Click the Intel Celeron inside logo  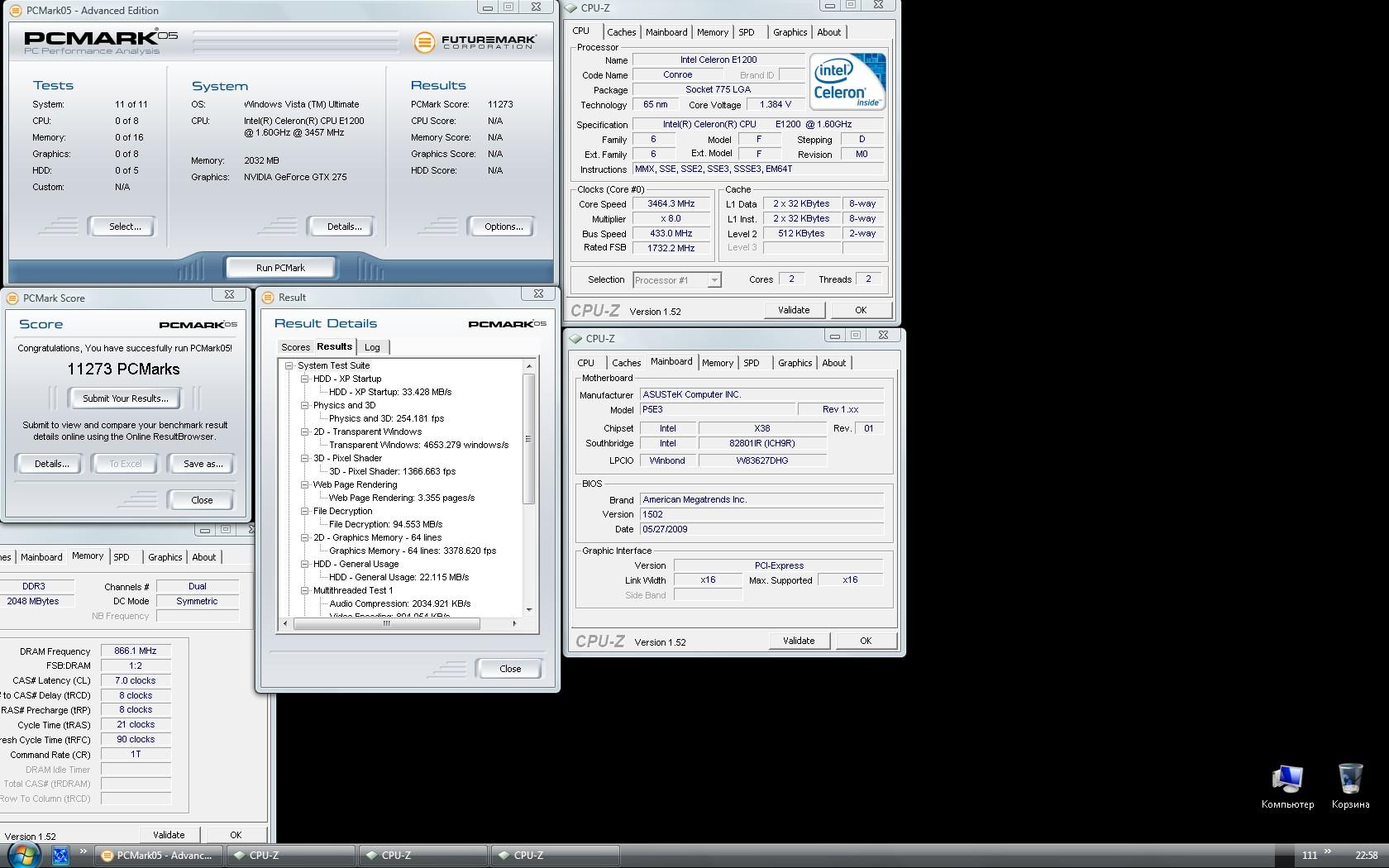[x=847, y=81]
